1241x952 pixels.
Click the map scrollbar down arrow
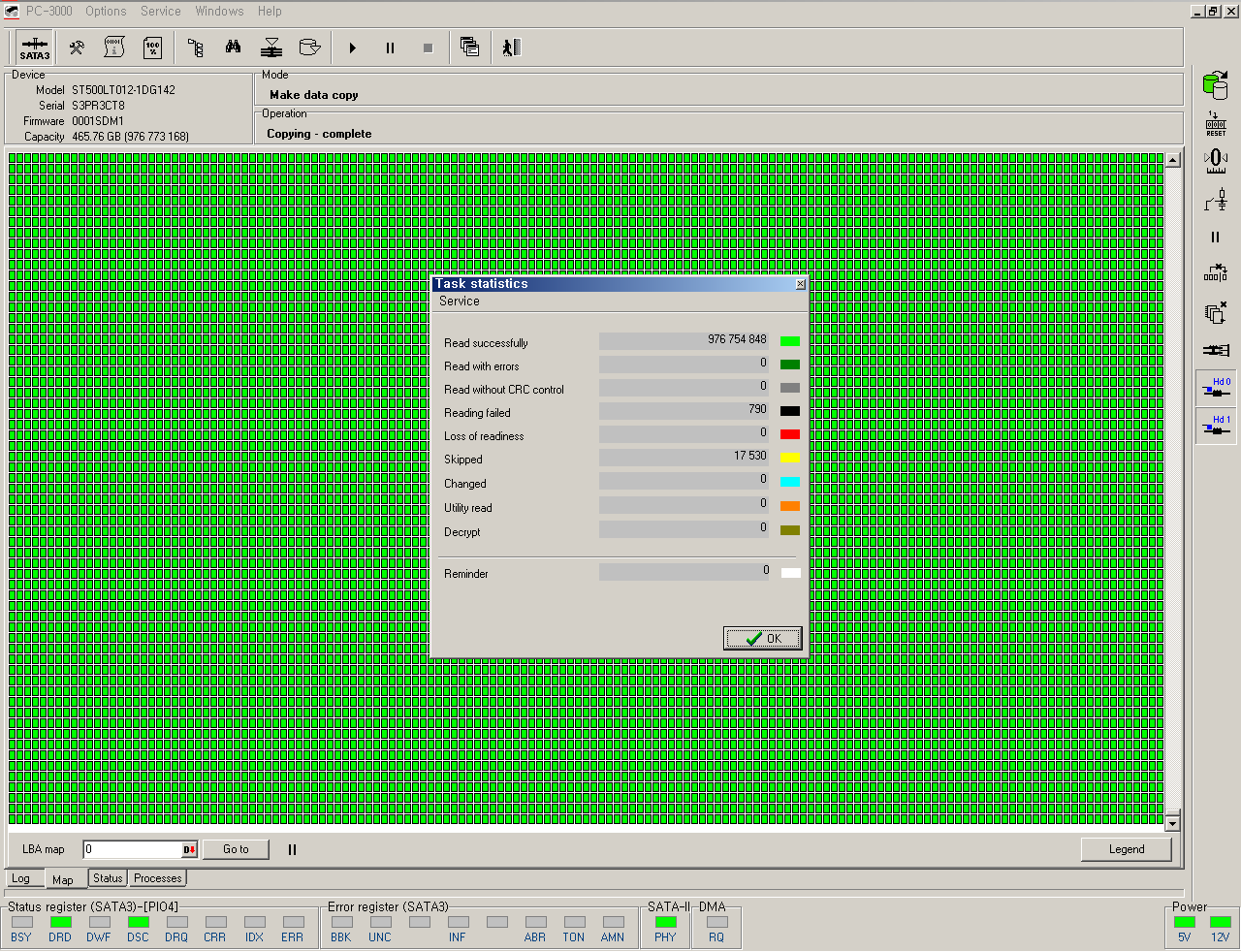[x=1172, y=824]
